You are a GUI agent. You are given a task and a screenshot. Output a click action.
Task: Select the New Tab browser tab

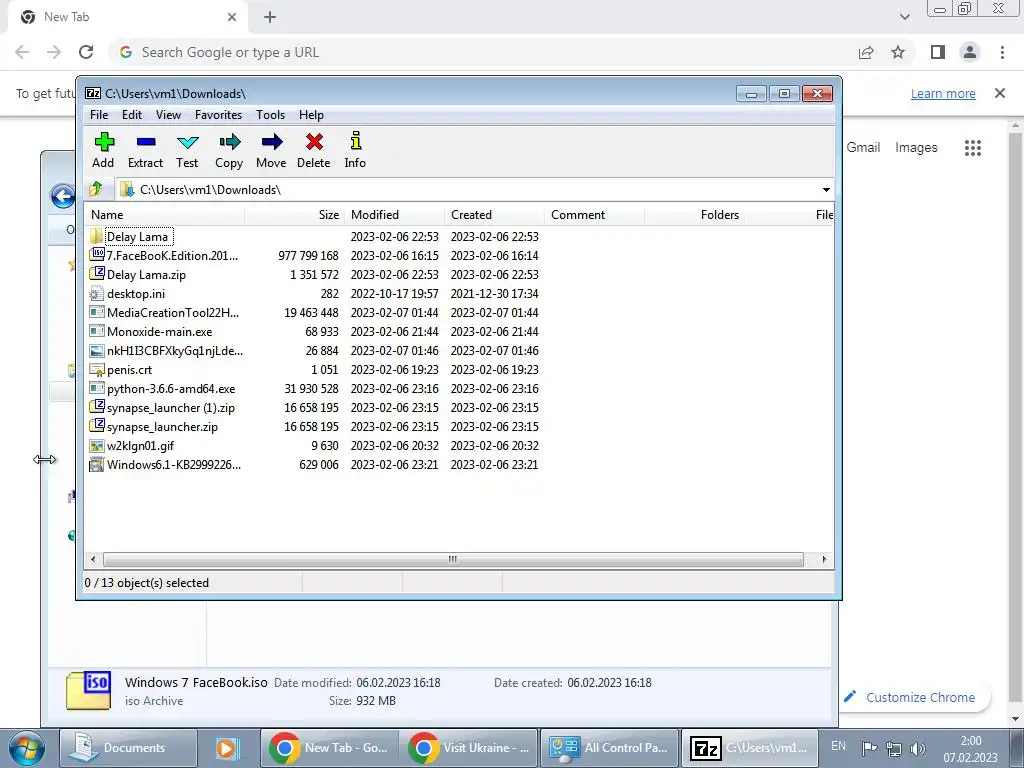pyautogui.click(x=129, y=17)
